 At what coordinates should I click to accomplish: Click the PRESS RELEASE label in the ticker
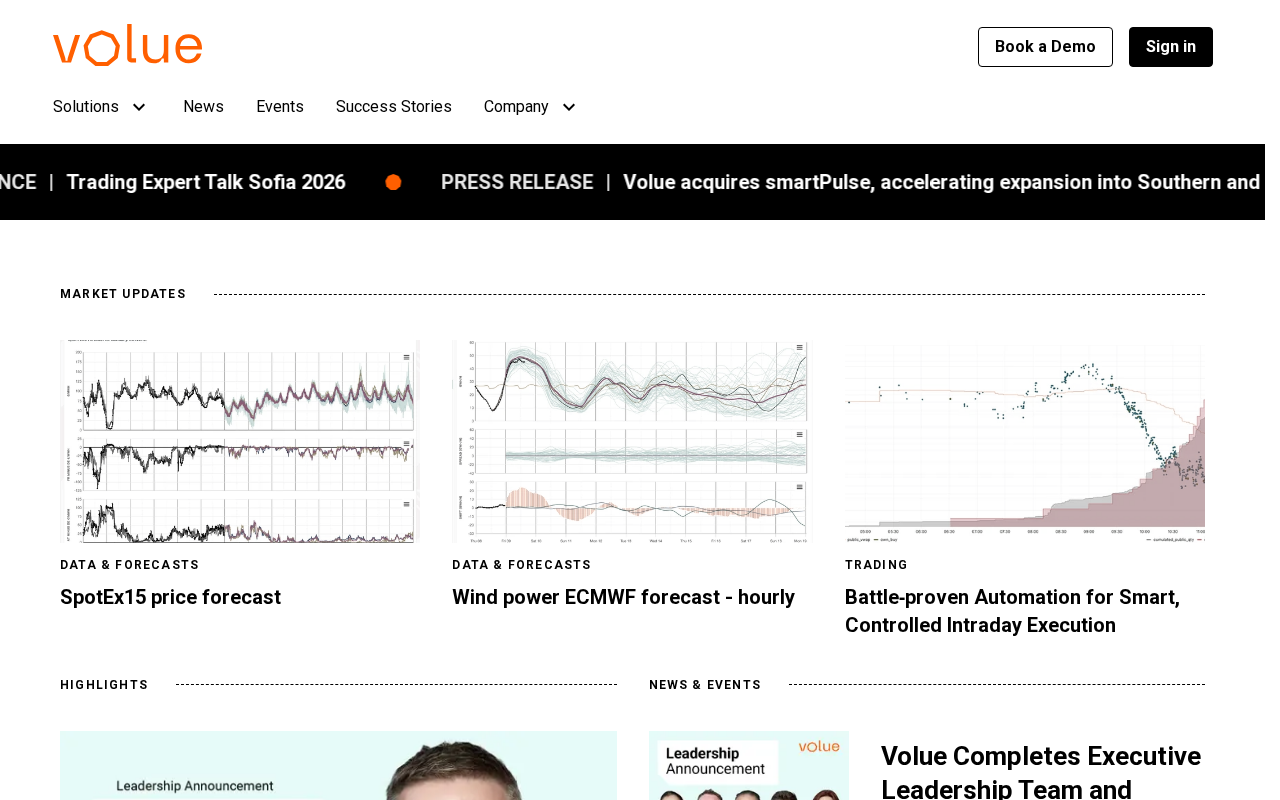(x=517, y=182)
